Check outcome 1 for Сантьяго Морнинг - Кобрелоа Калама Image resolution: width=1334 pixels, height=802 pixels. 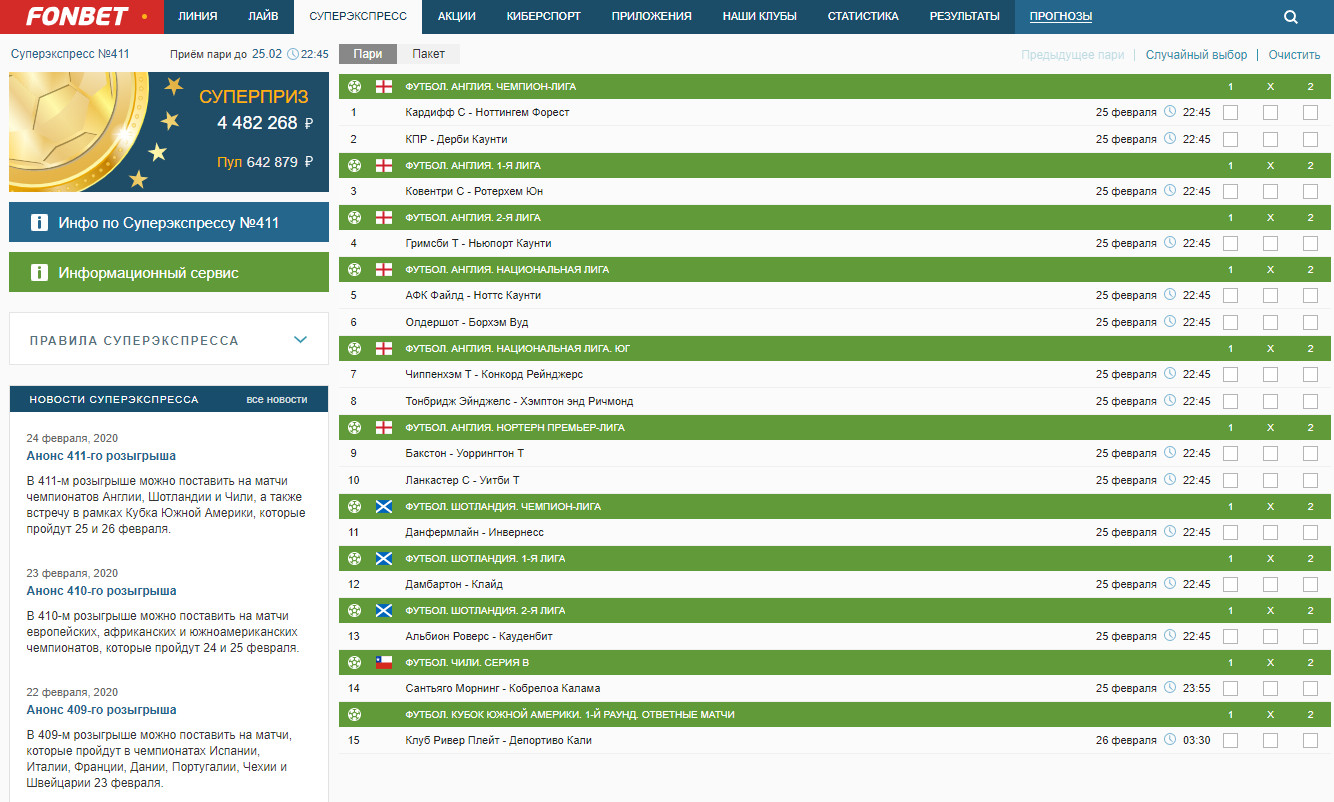pos(1230,688)
